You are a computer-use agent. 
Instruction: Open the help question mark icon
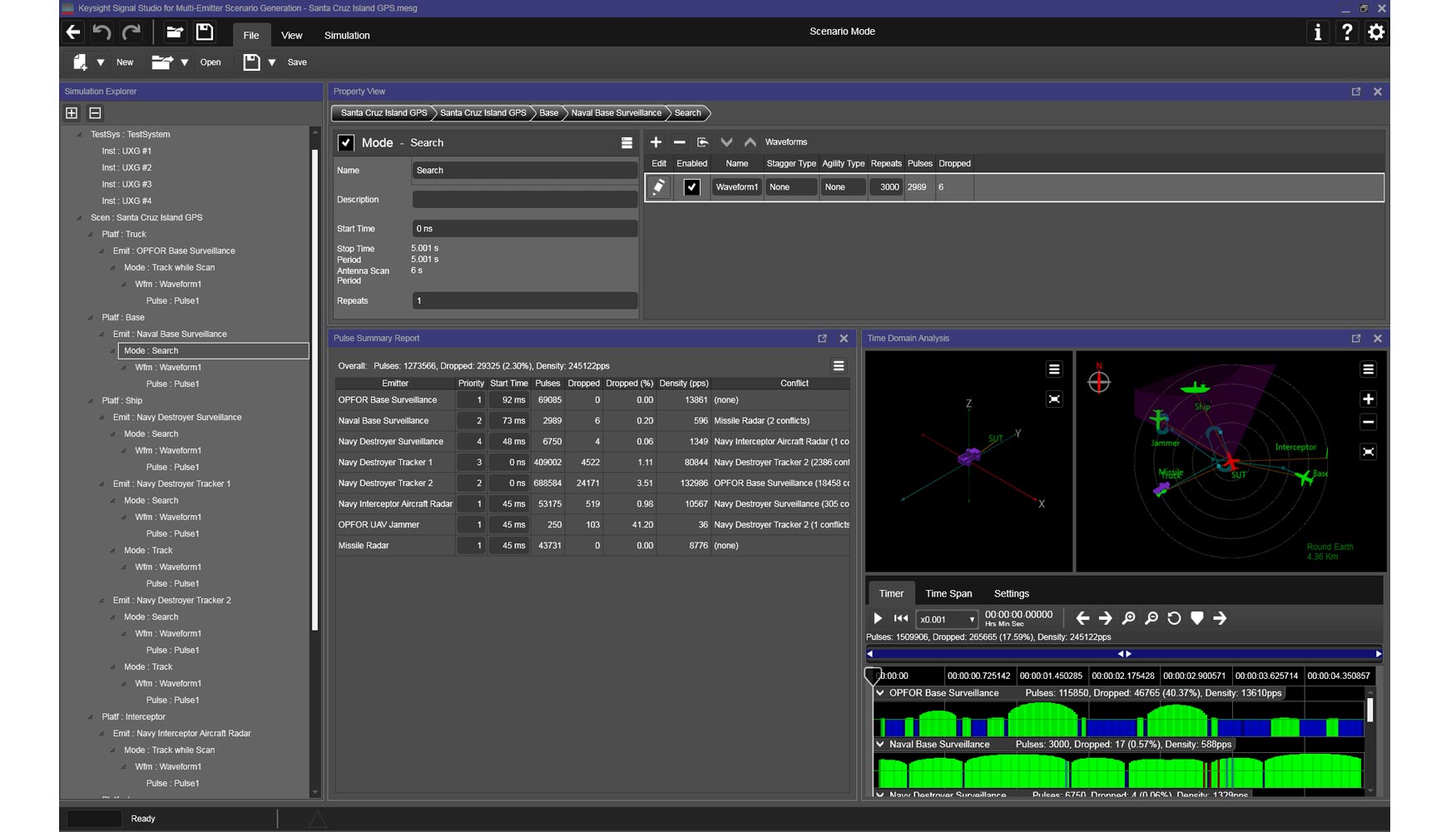pos(1347,32)
